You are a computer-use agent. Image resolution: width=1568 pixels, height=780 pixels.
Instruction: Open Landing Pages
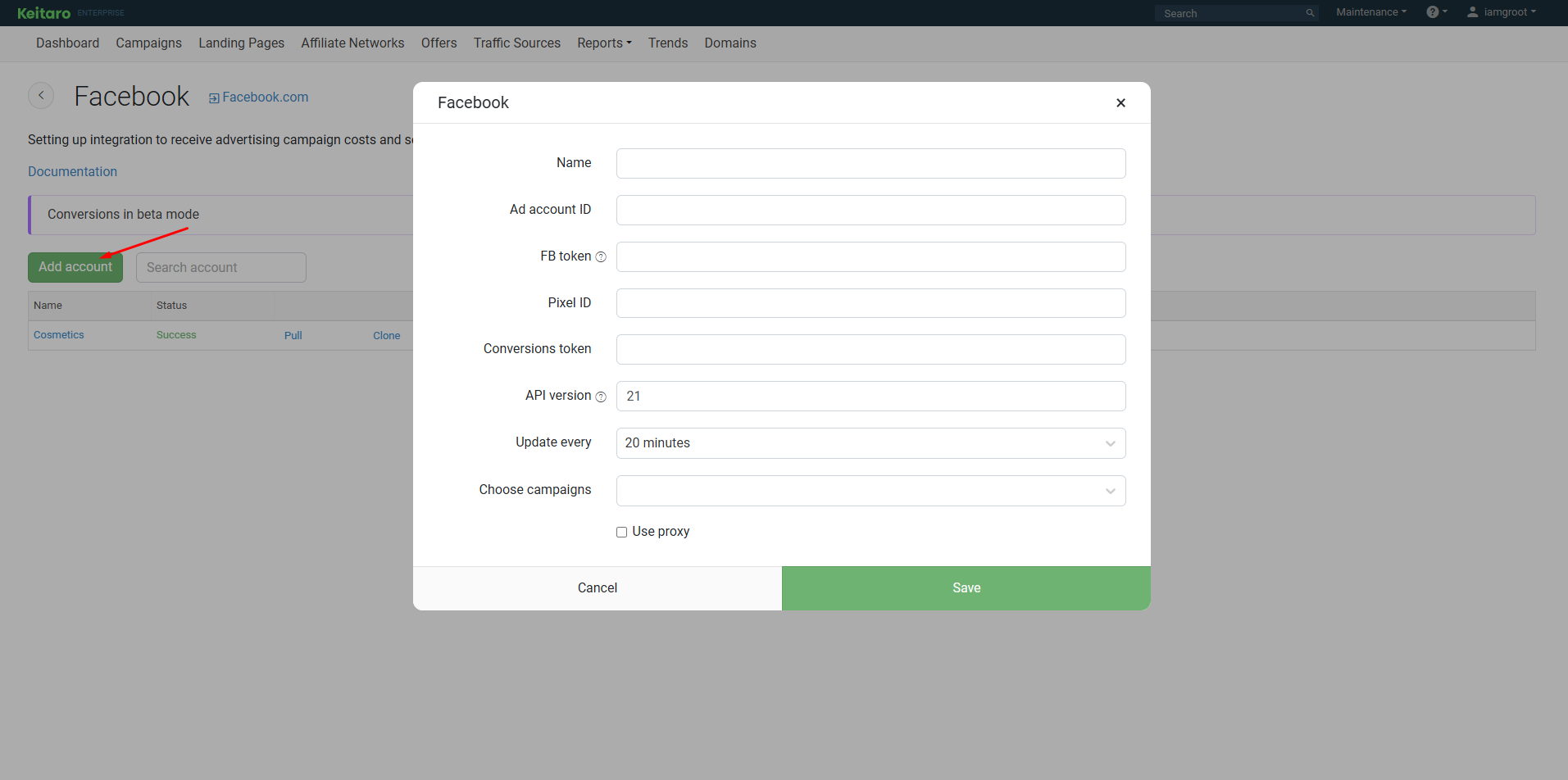pyautogui.click(x=241, y=43)
